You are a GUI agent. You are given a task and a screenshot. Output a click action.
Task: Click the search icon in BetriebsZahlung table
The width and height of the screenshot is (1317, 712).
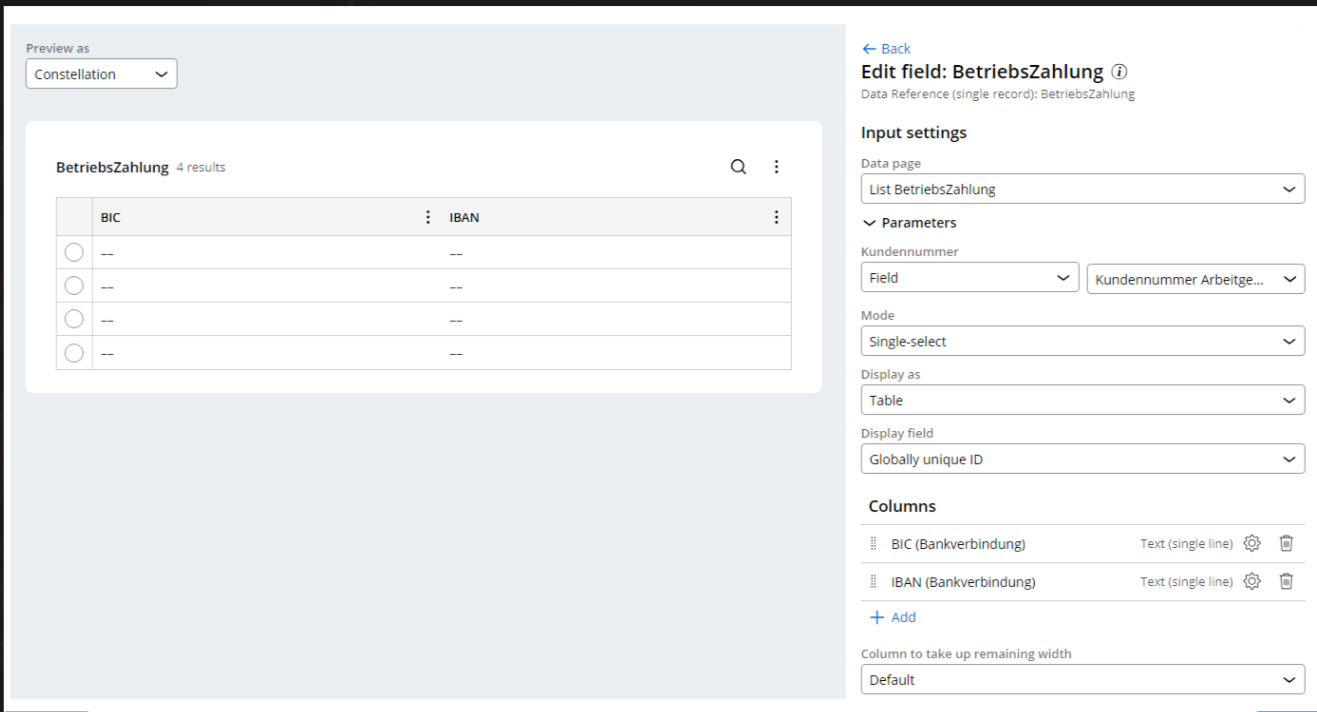(x=738, y=167)
